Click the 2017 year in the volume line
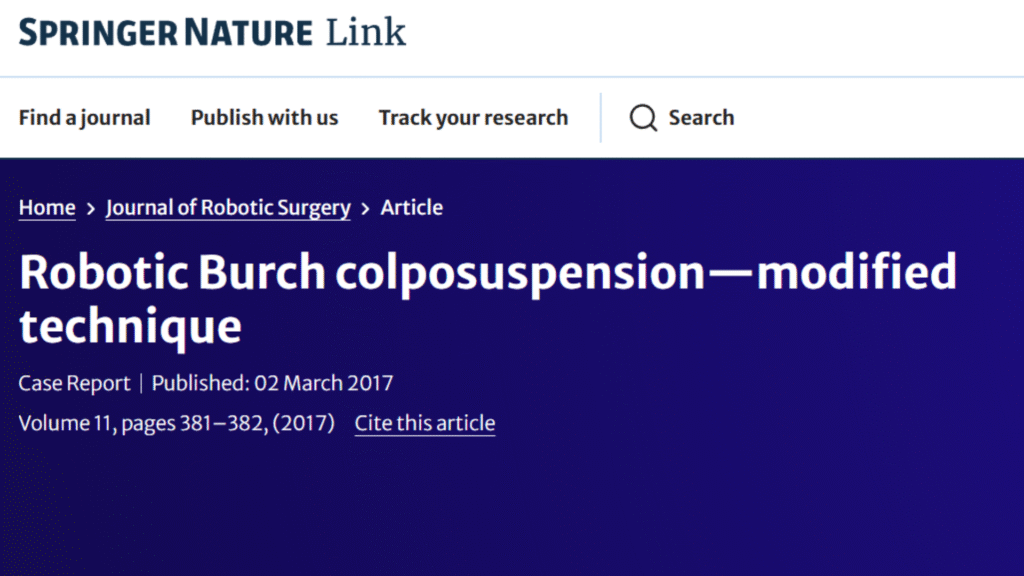The image size is (1024, 576). 307,423
